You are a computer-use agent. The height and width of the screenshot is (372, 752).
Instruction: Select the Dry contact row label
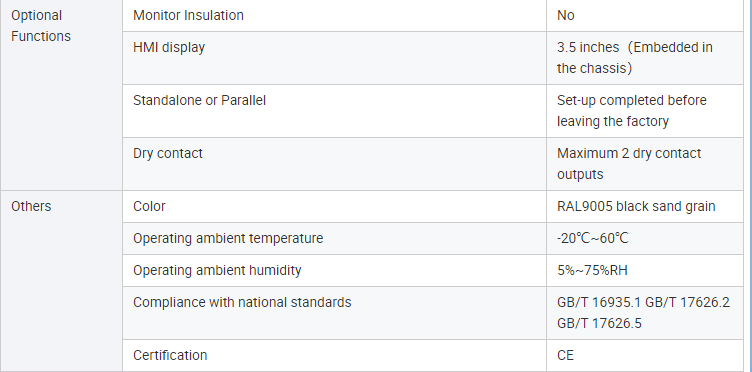click(x=168, y=153)
